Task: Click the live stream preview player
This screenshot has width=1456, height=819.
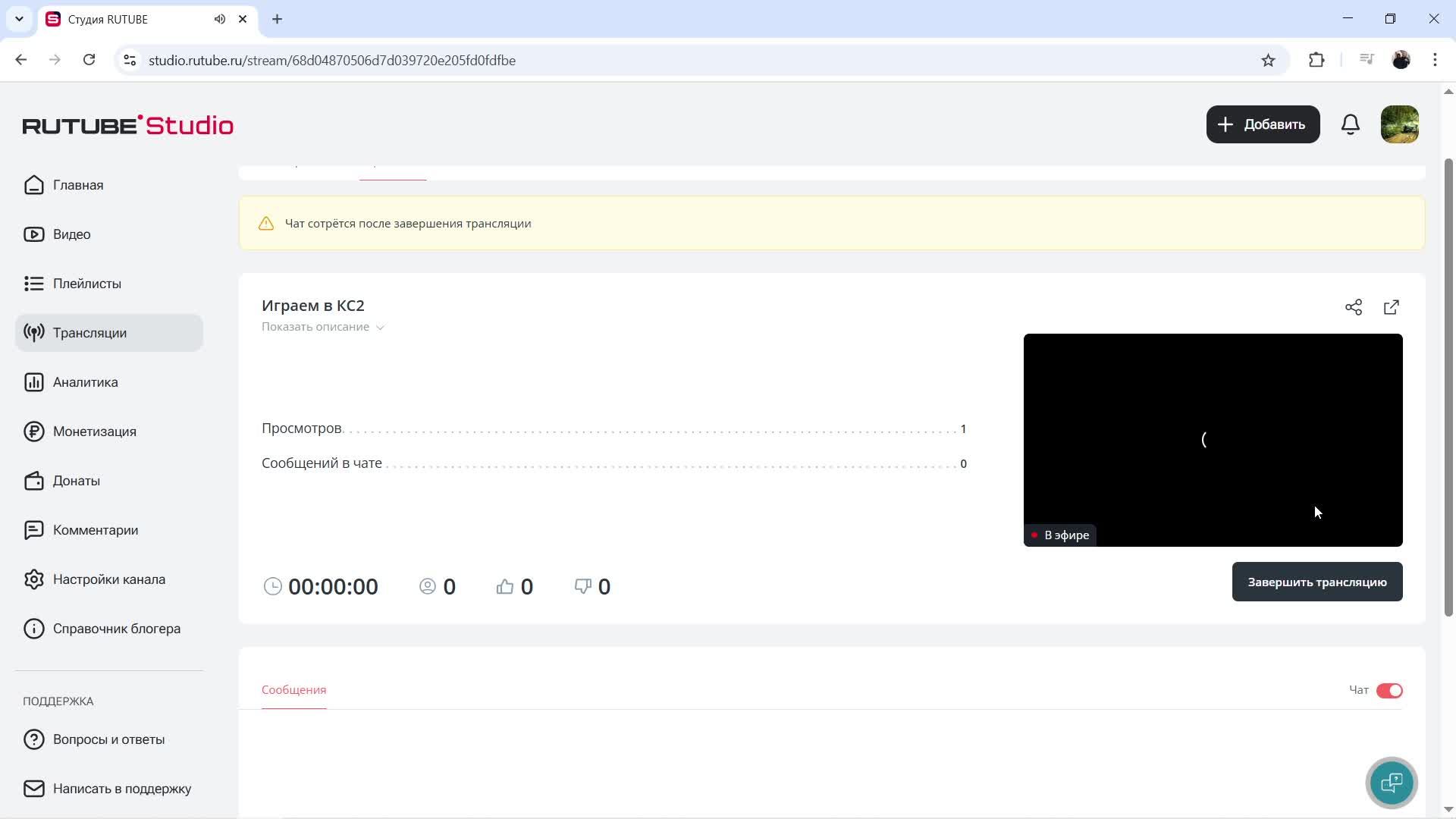Action: (1213, 440)
